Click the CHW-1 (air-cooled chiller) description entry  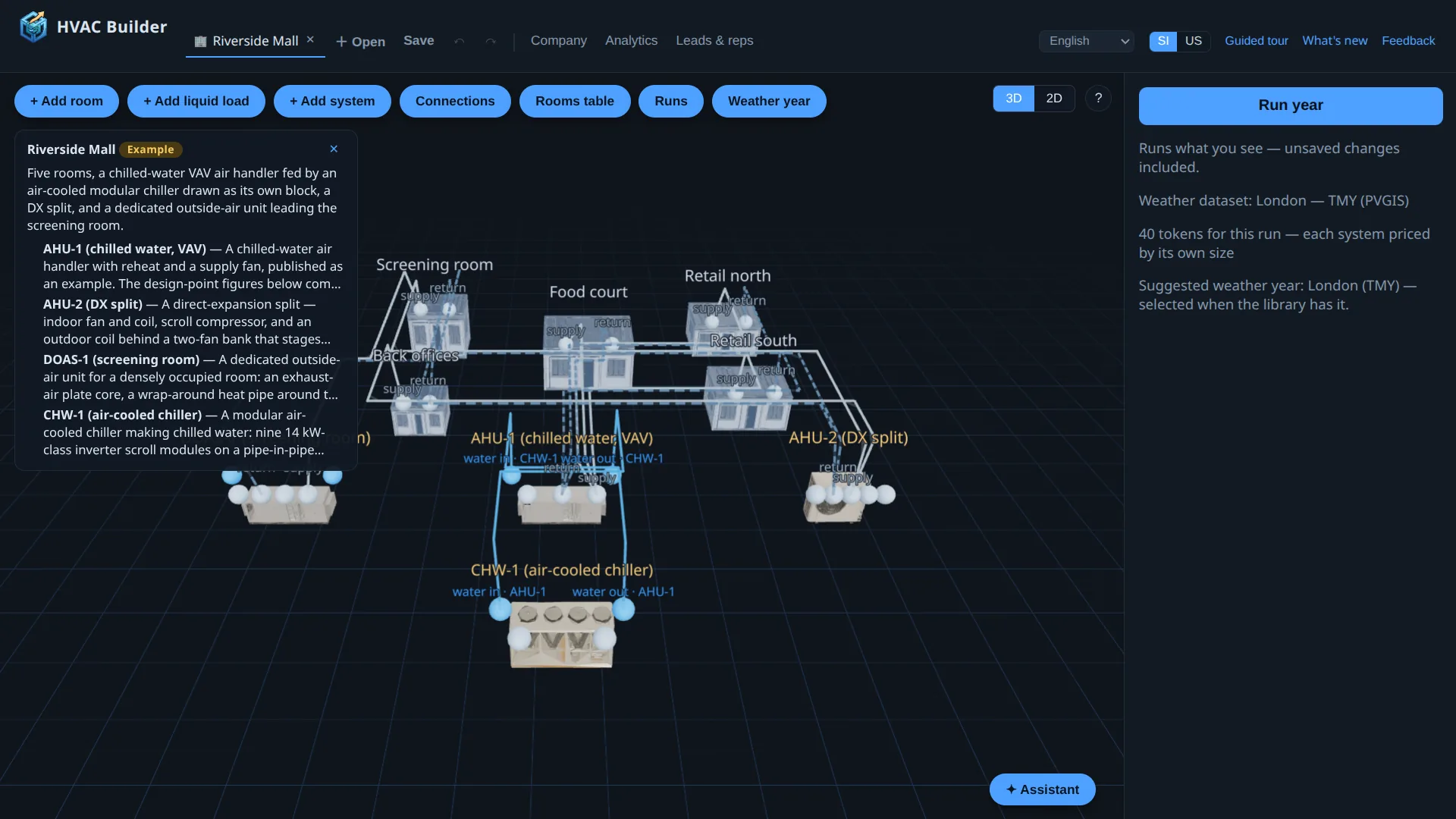pos(193,432)
